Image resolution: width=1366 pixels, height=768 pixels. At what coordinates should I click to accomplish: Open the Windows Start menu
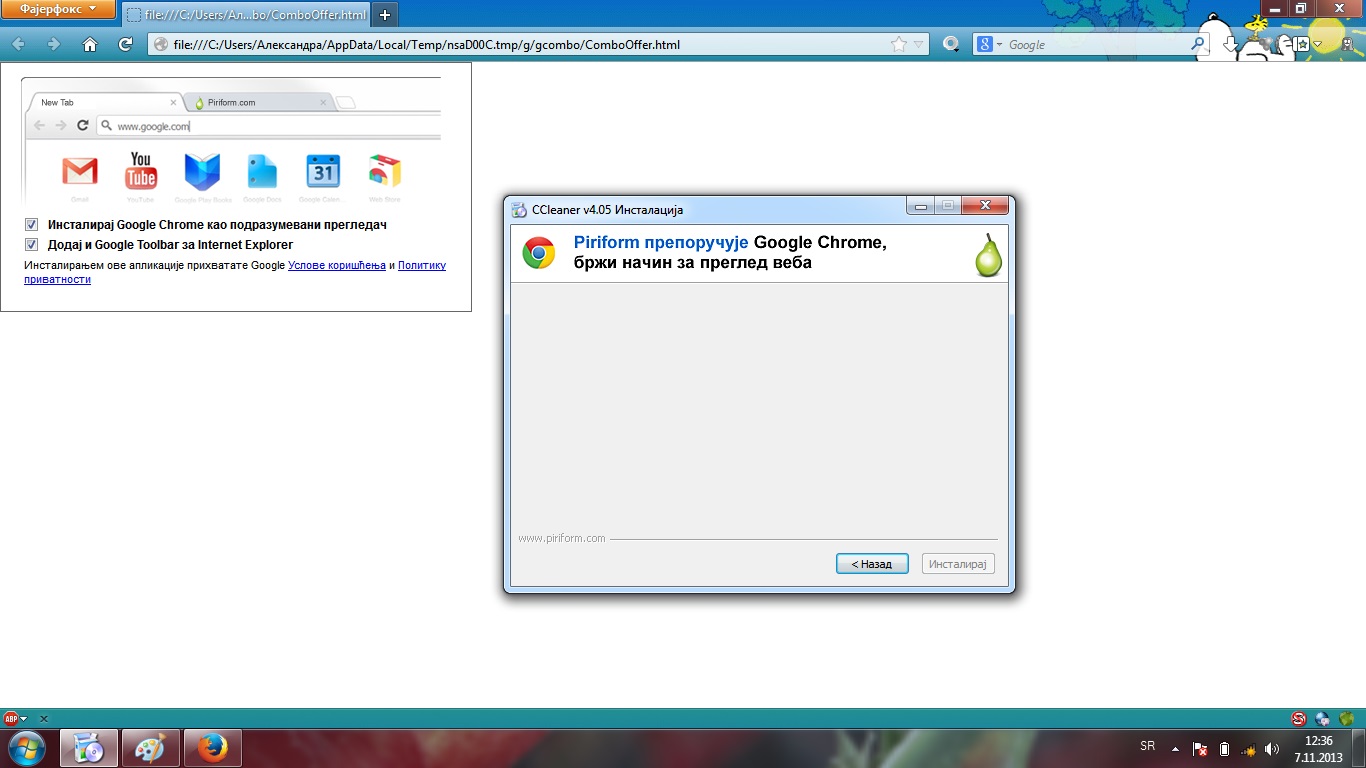click(x=26, y=748)
